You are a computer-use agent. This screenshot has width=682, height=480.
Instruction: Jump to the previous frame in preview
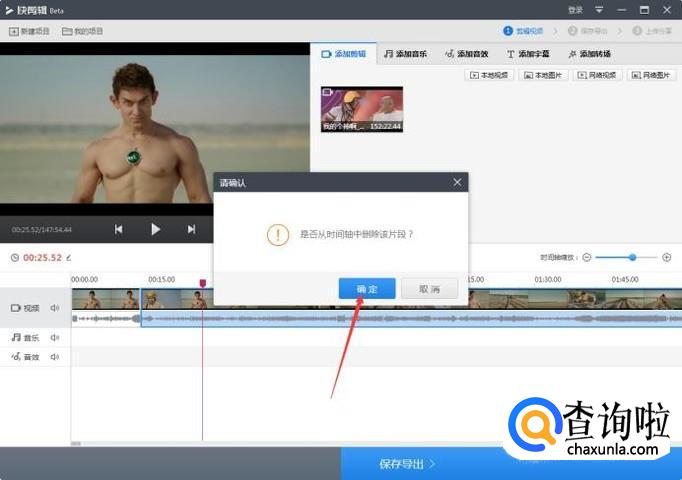pyautogui.click(x=119, y=229)
